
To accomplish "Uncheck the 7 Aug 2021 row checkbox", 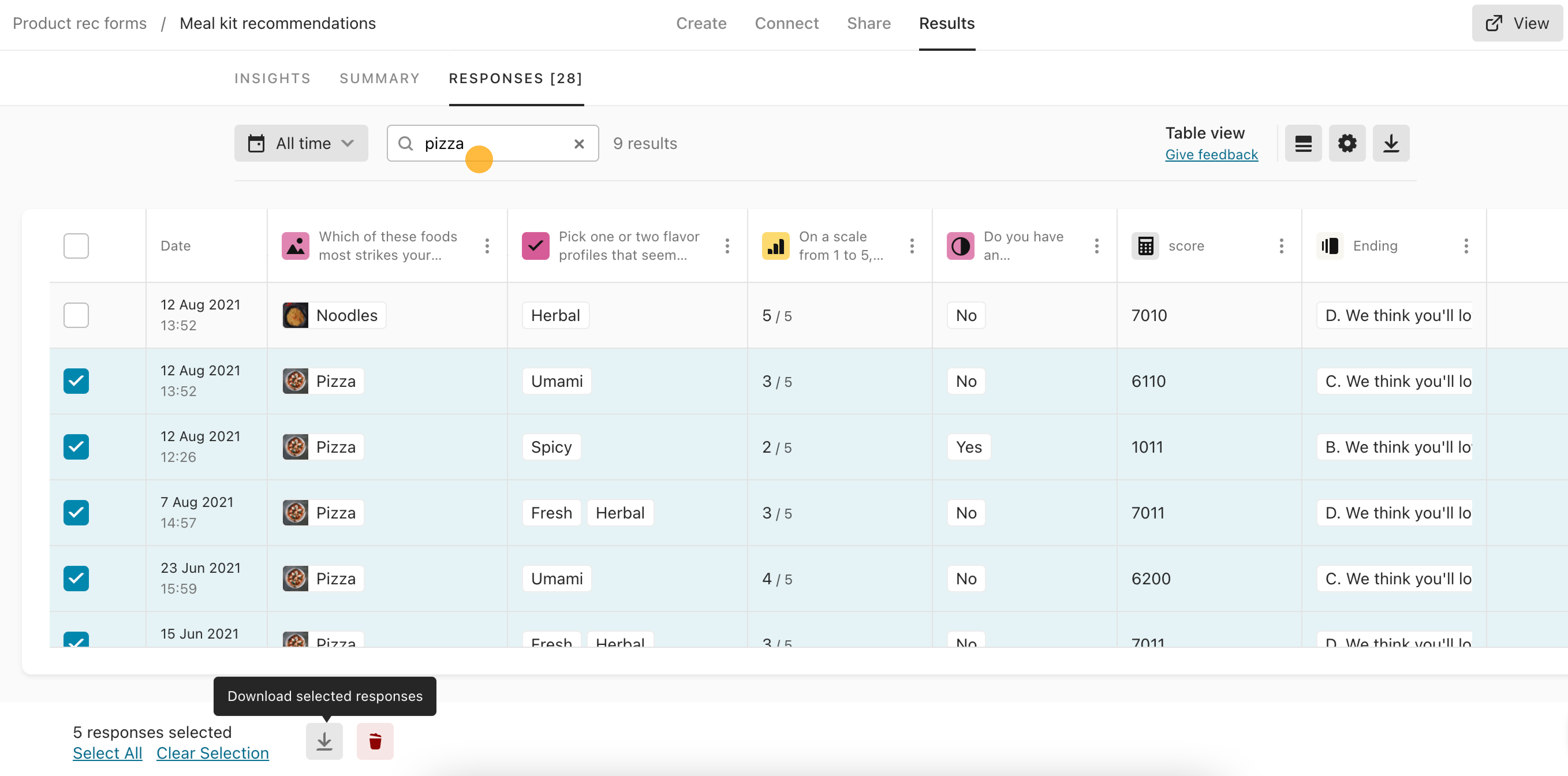I will 76,512.
